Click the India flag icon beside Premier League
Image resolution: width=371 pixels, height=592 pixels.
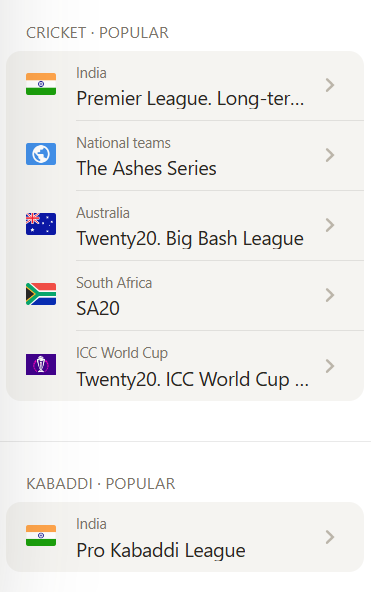pos(41,84)
